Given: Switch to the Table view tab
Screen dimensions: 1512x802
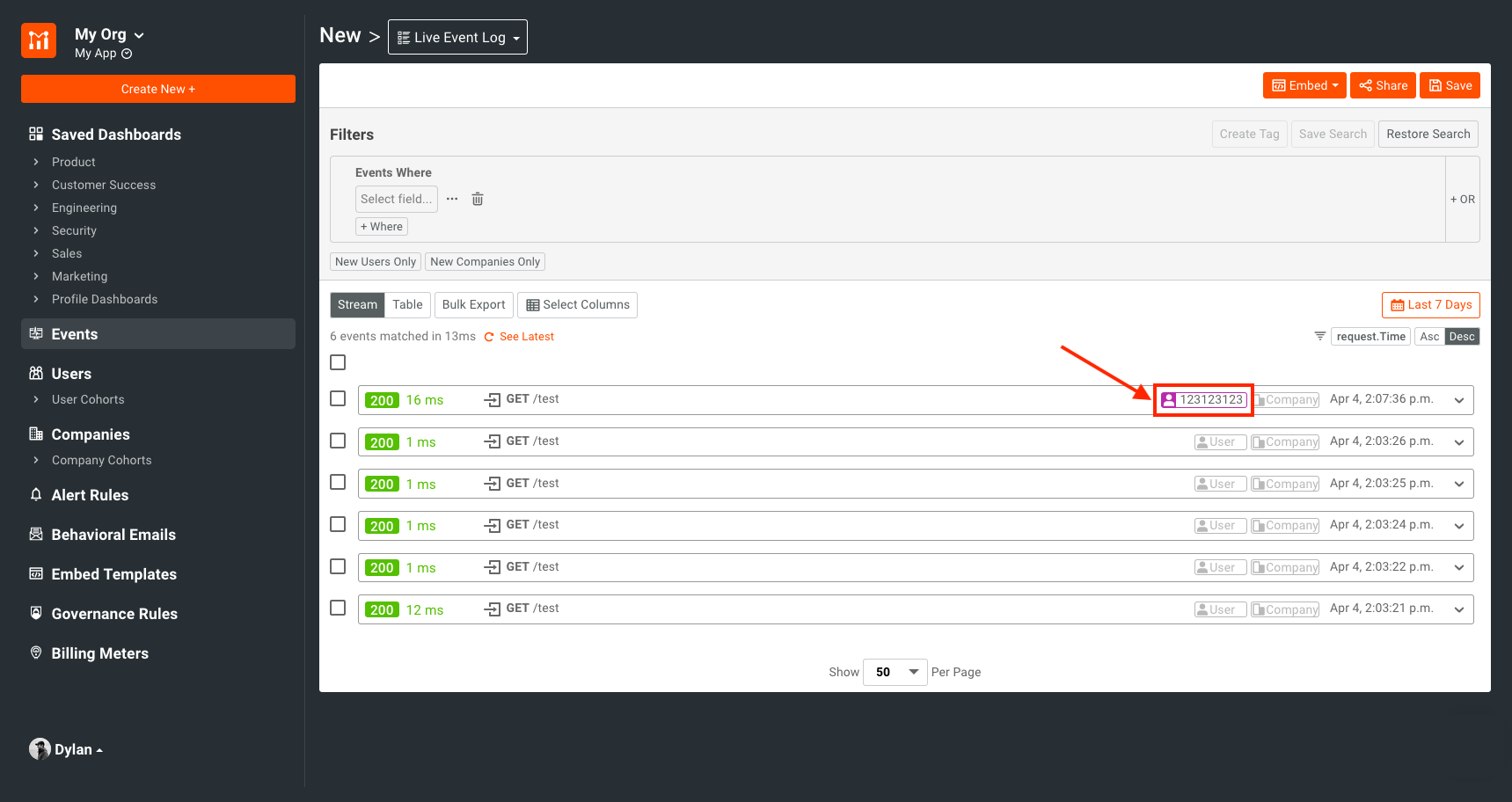Looking at the screenshot, I should (x=407, y=304).
